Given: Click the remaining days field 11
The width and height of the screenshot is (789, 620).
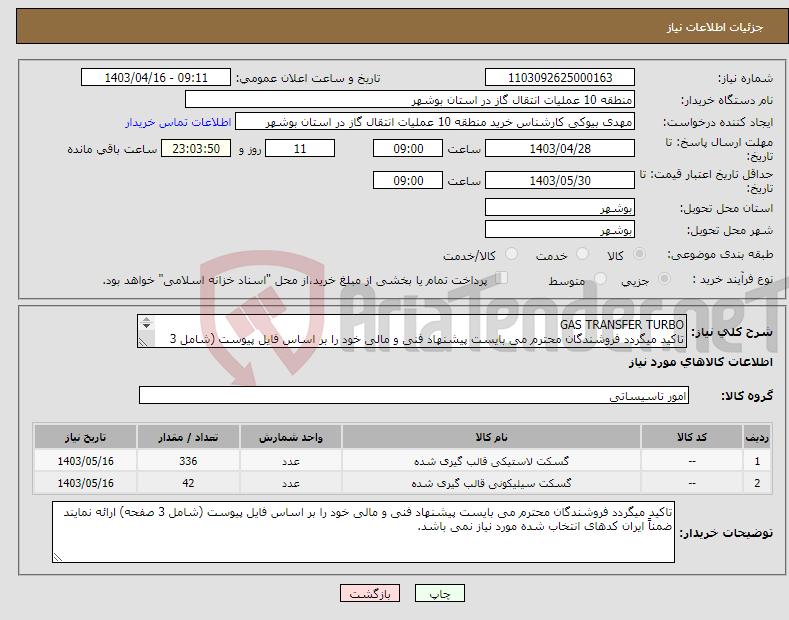Looking at the screenshot, I should click(x=300, y=148).
